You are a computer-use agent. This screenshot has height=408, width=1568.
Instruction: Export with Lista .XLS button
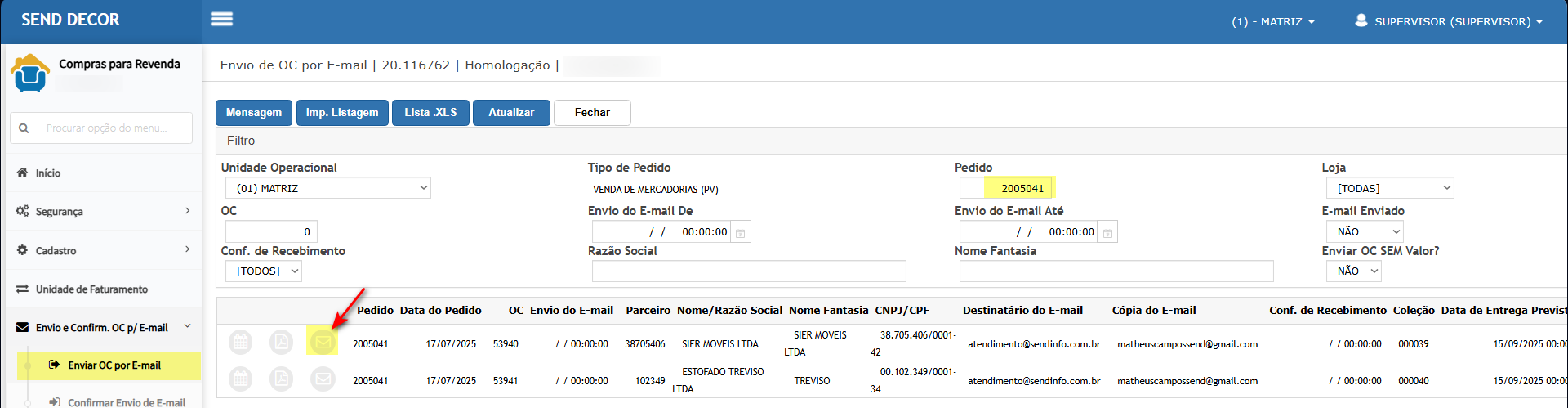click(x=430, y=113)
